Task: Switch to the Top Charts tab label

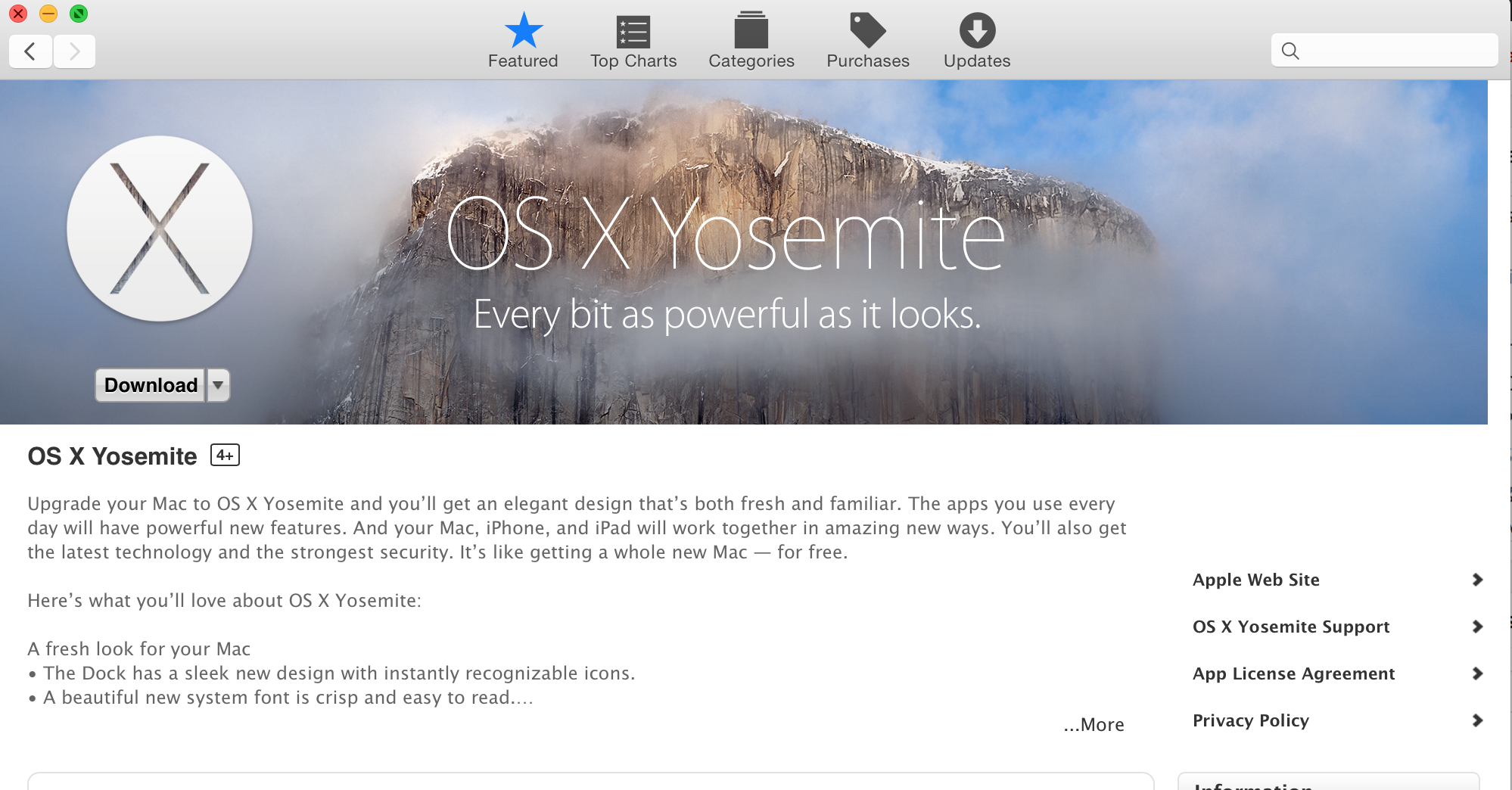Action: [633, 61]
